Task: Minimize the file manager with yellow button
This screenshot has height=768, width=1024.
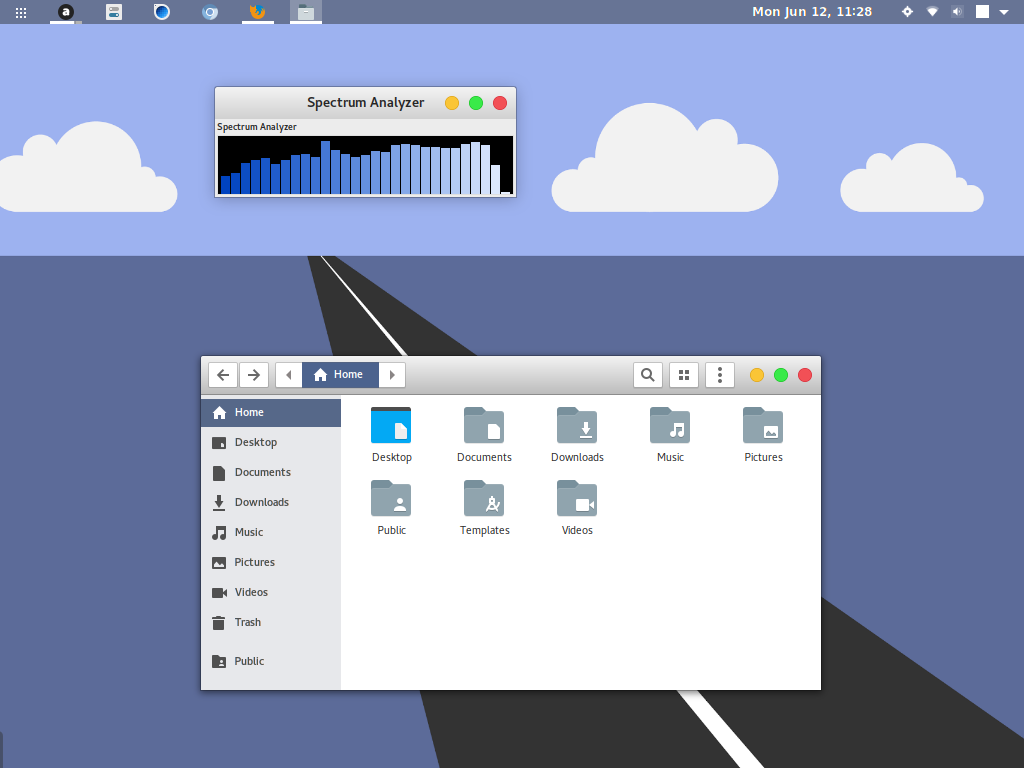Action: pyautogui.click(x=757, y=375)
